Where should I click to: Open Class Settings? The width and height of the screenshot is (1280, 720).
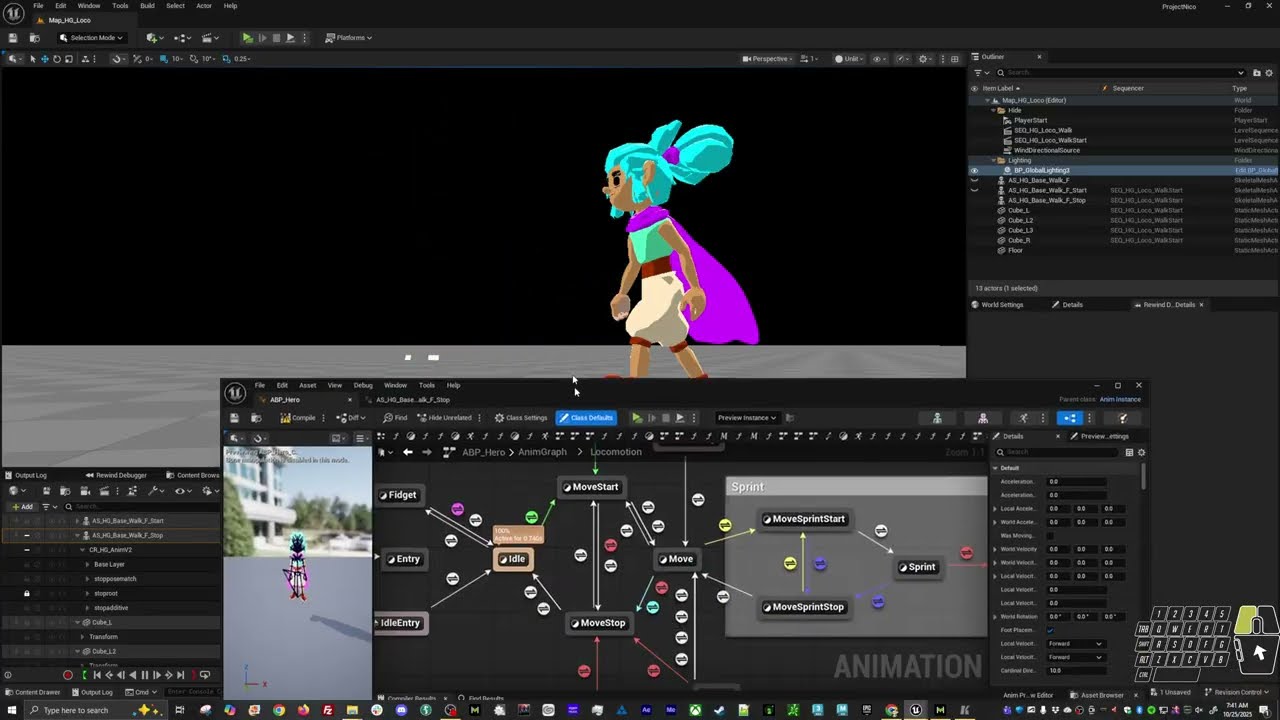521,418
